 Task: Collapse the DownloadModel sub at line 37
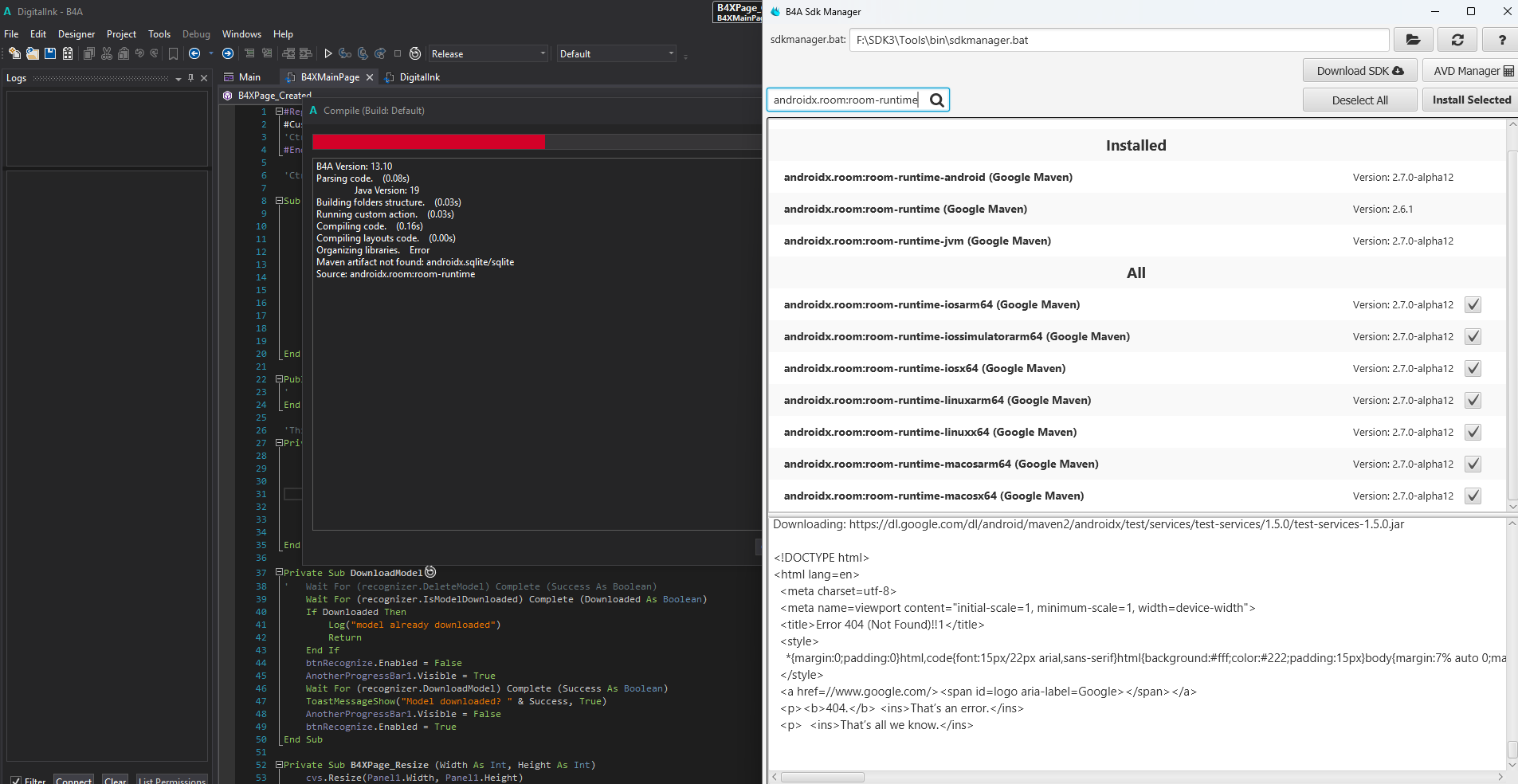(x=280, y=572)
